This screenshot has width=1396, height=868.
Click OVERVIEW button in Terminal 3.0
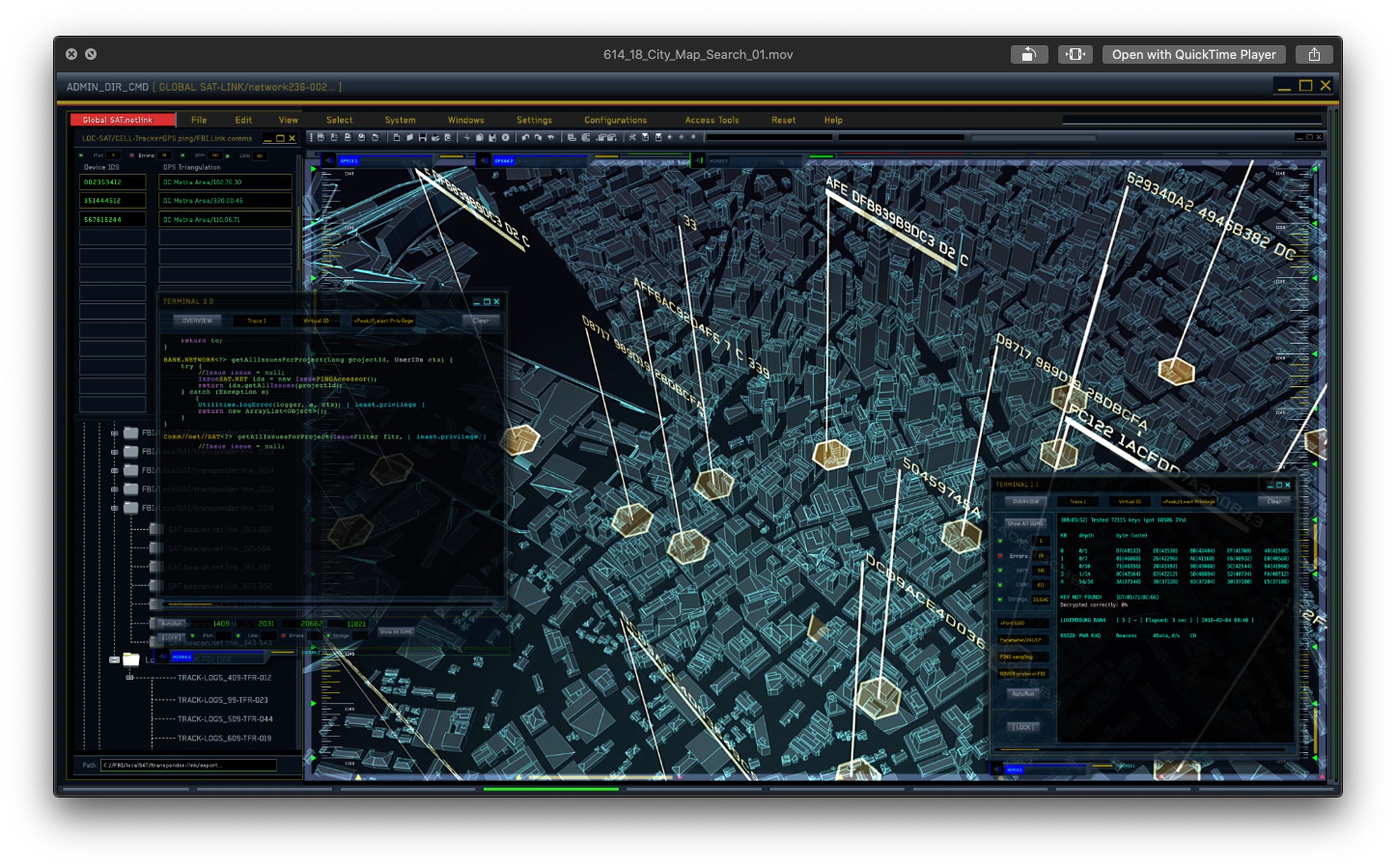[x=197, y=321]
